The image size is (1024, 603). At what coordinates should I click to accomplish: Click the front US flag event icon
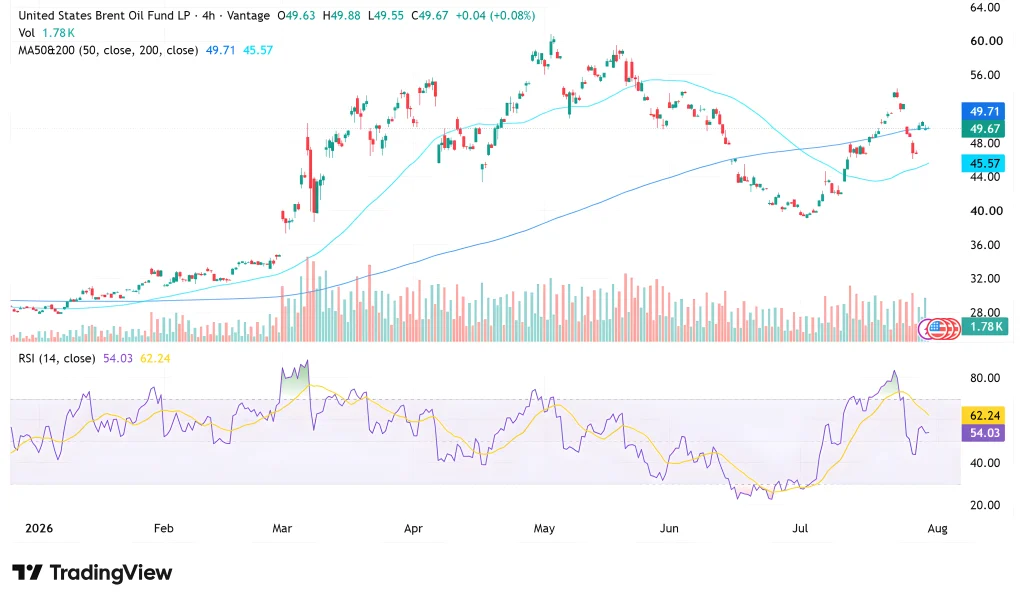936,329
